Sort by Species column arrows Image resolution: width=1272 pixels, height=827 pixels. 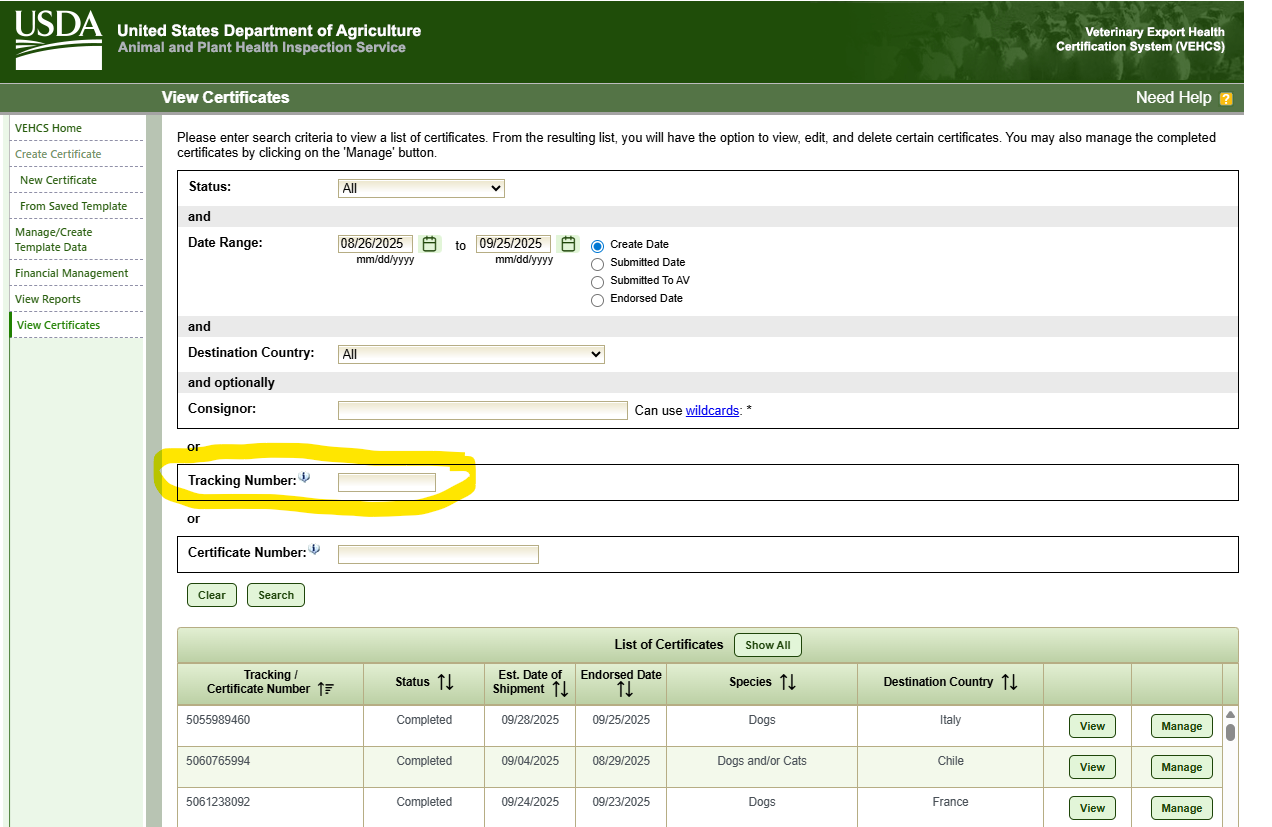pos(787,682)
